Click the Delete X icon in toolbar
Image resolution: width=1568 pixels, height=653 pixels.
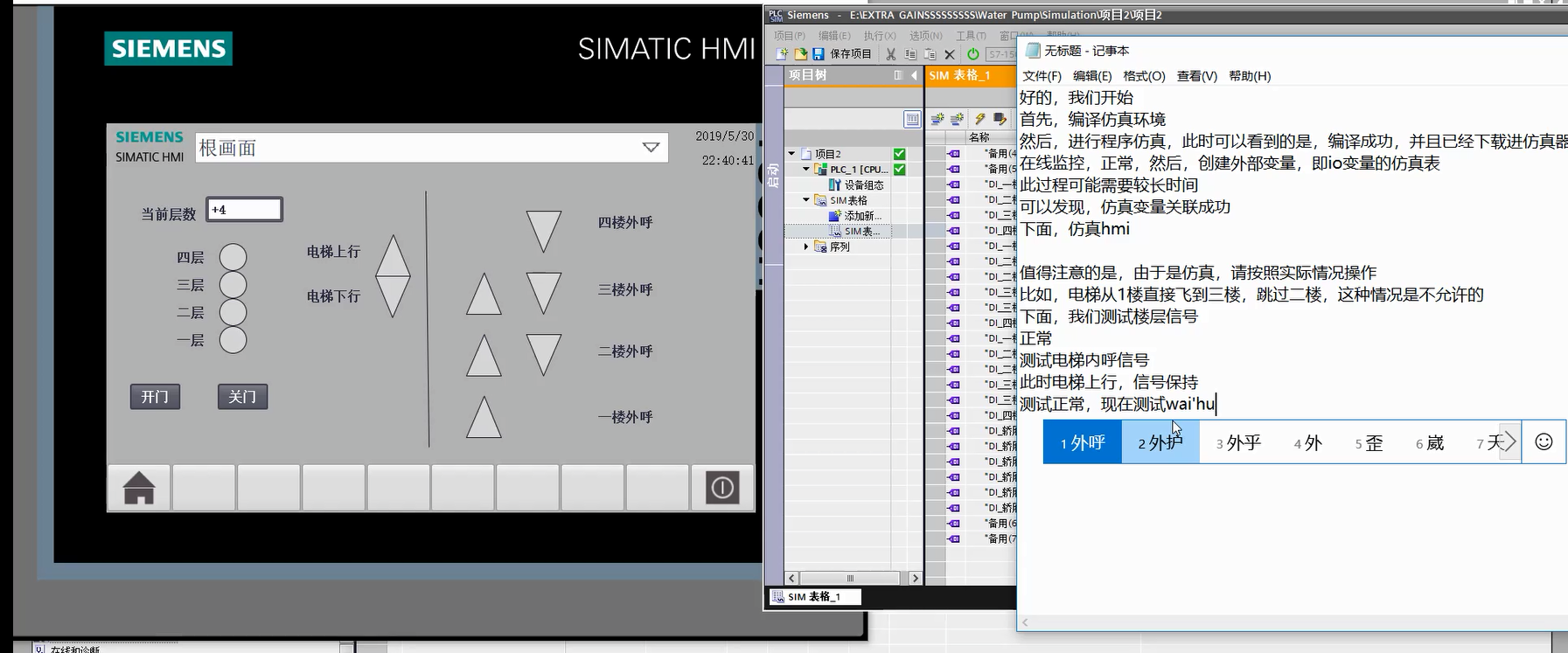click(950, 54)
